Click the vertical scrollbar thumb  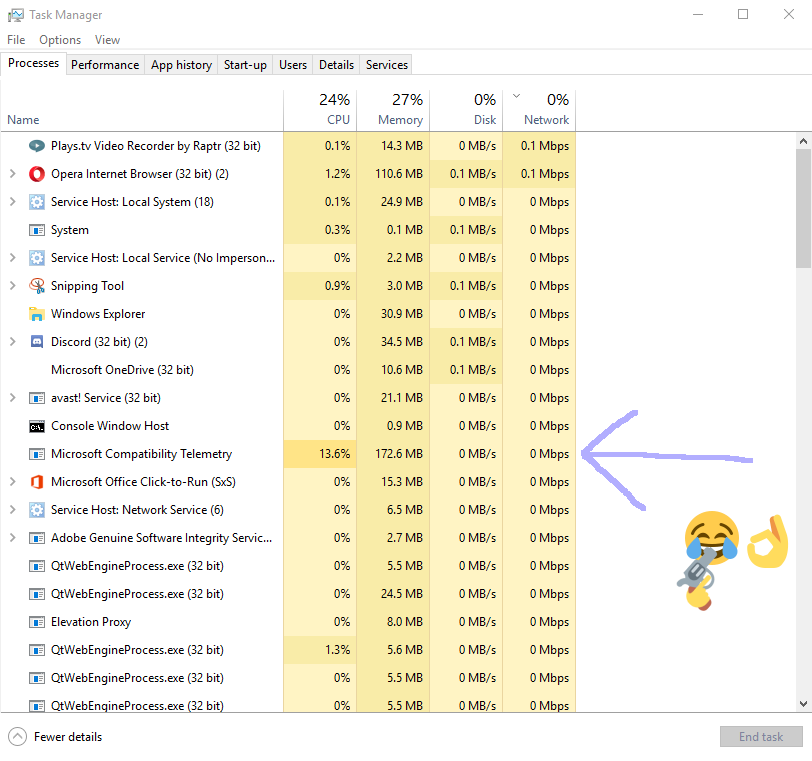(x=803, y=208)
